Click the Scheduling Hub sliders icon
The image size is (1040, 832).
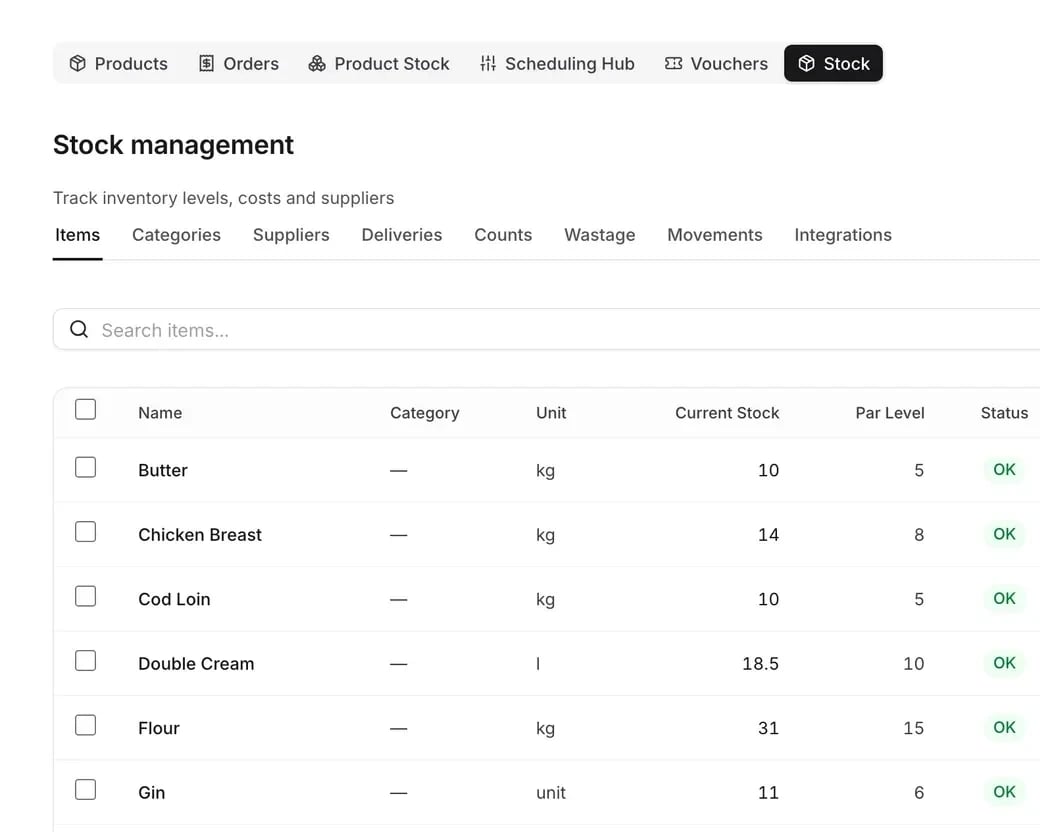(x=488, y=63)
